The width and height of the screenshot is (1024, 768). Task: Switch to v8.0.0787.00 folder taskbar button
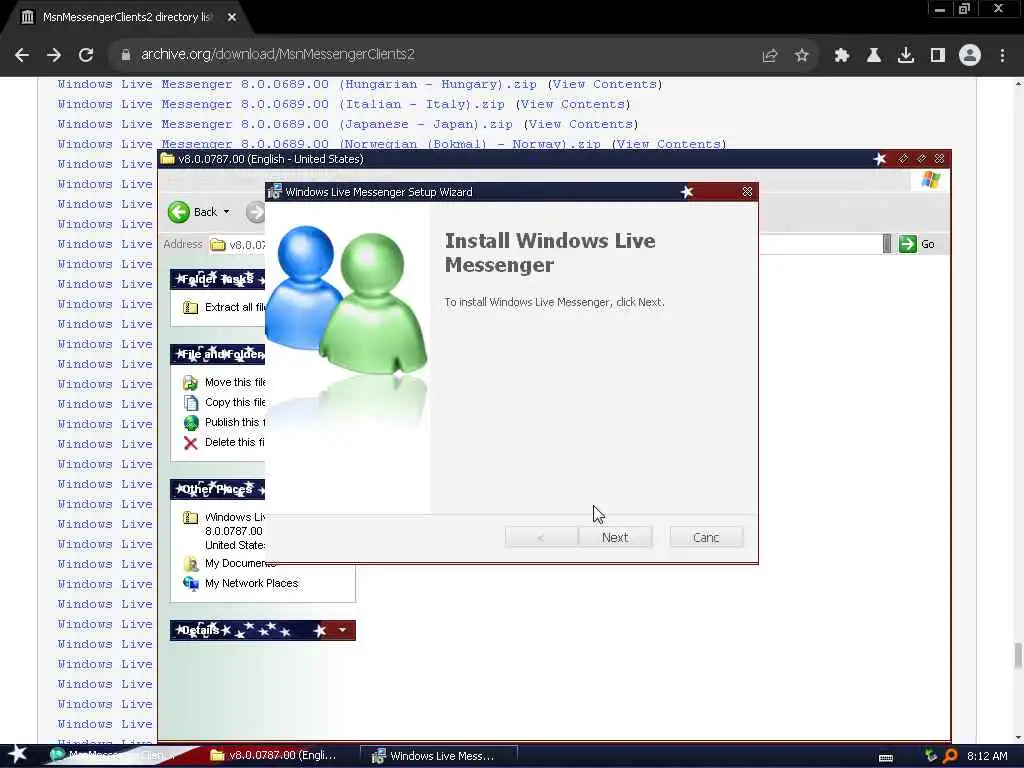(274, 756)
